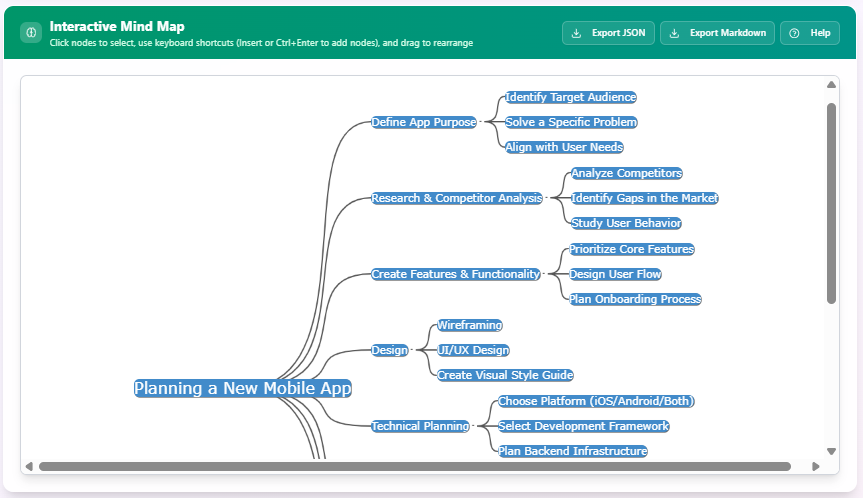
Task: Click the download icon on Export Markdown
Action: (x=674, y=33)
